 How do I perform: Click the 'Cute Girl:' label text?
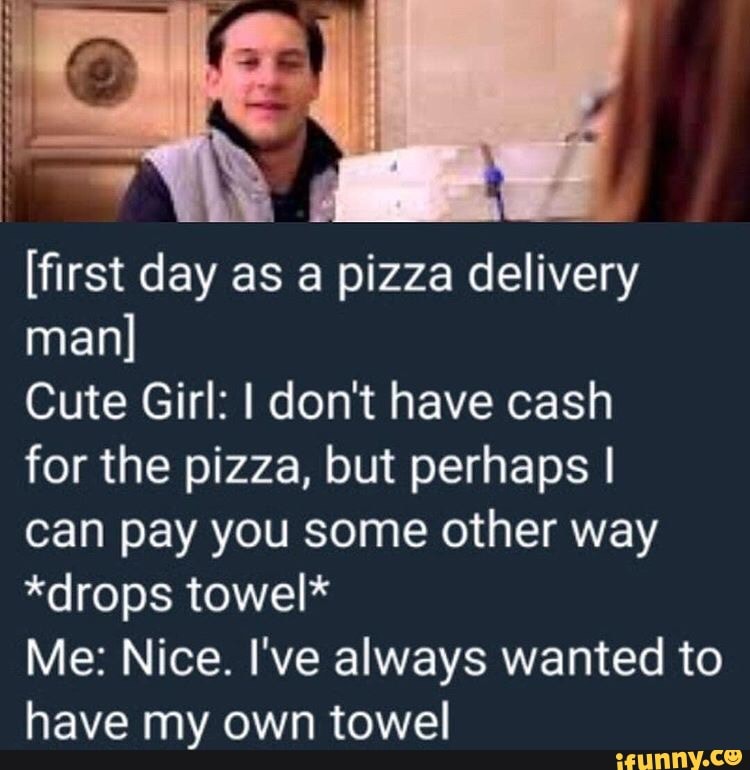point(123,402)
